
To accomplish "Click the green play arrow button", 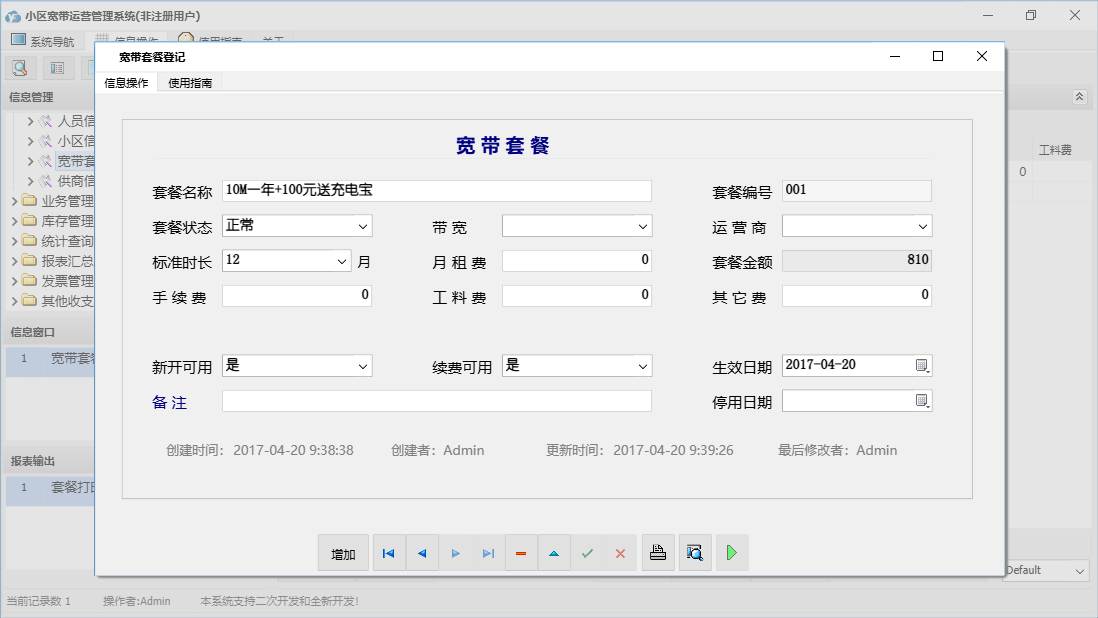I will tap(732, 553).
